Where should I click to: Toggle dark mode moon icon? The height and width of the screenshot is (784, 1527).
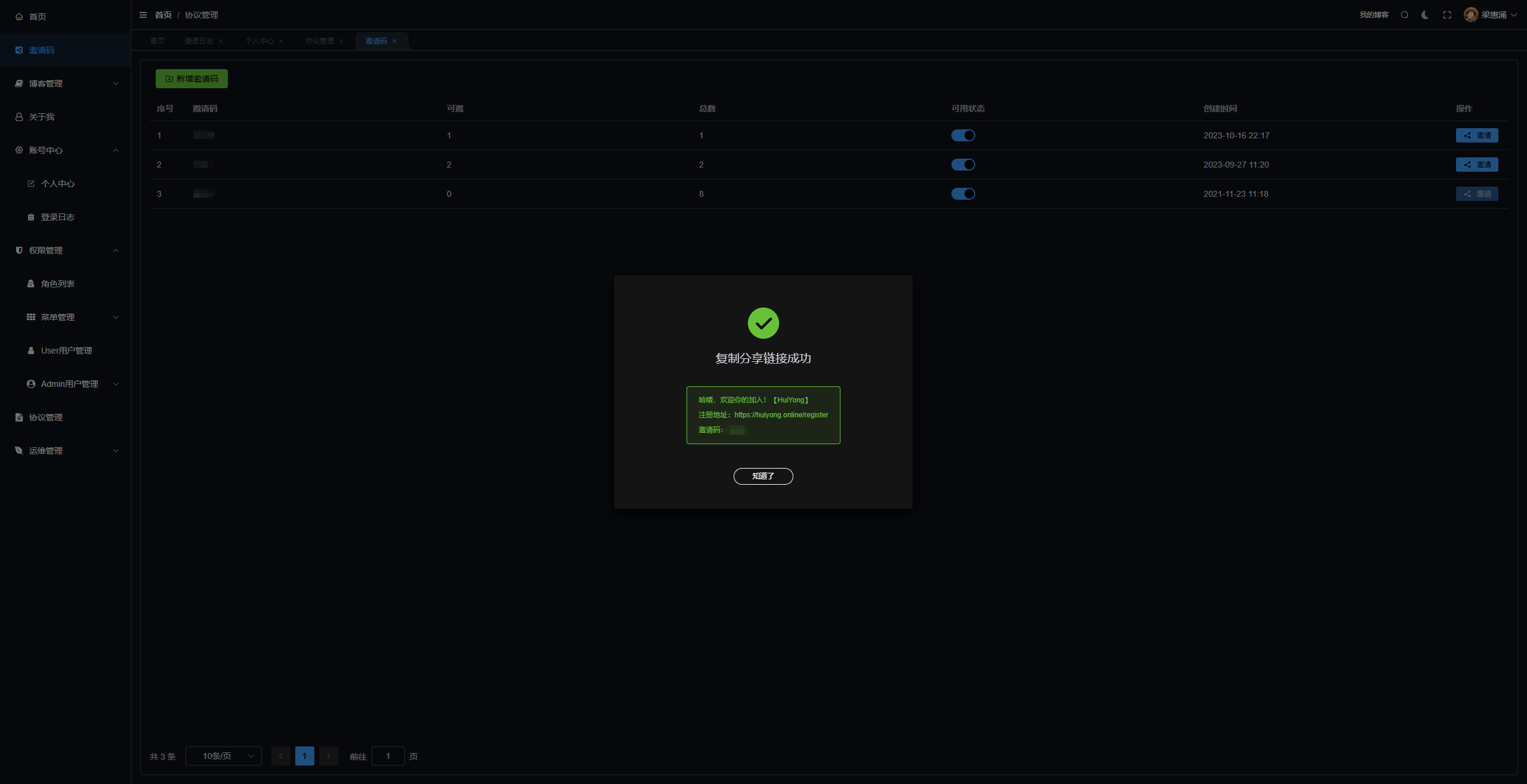1425,15
